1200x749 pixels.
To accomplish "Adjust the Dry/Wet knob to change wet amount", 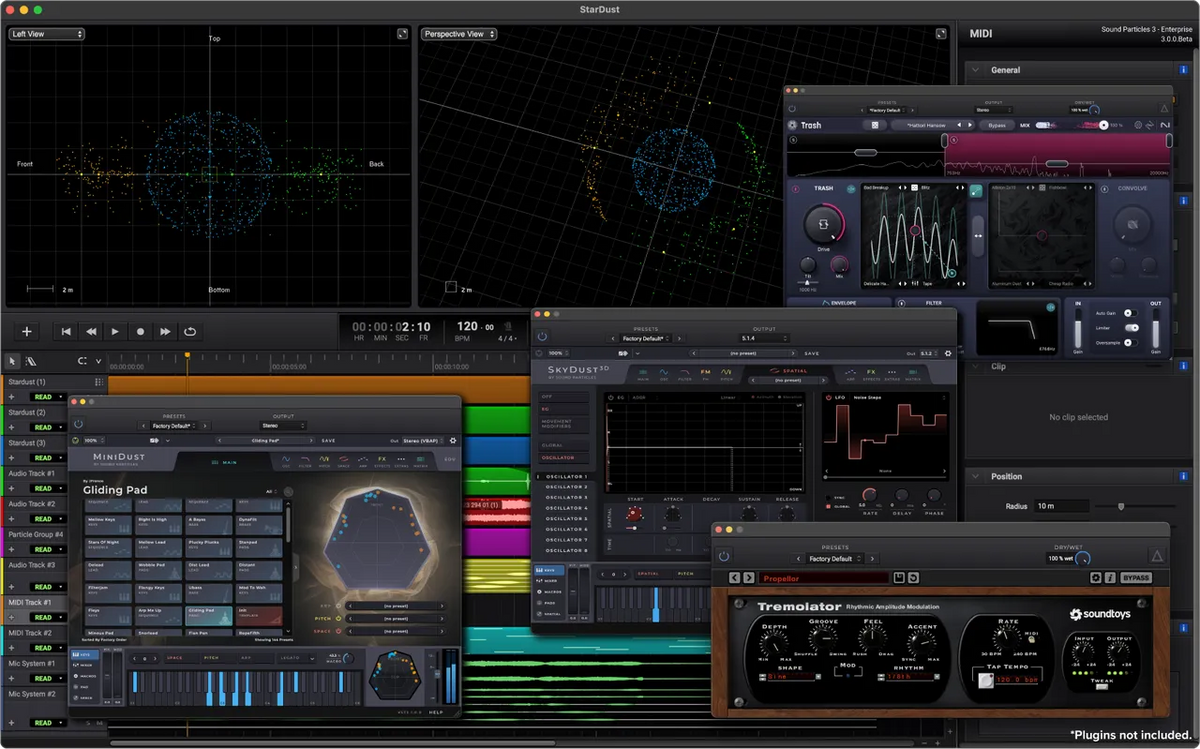I will pos(1082,559).
